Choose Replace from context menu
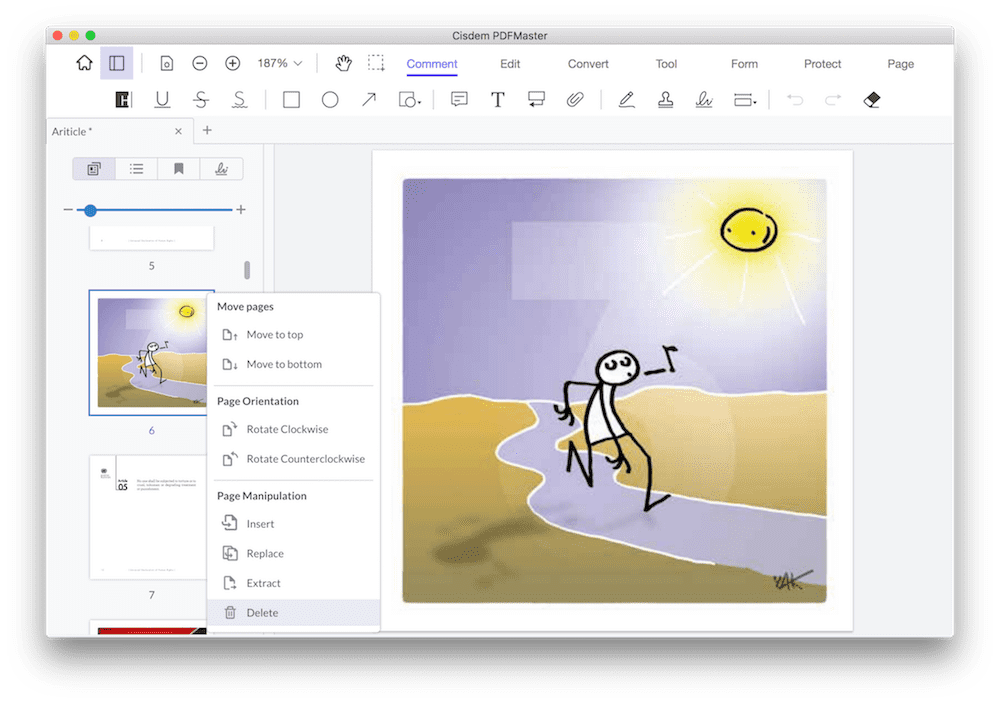 tap(293, 554)
